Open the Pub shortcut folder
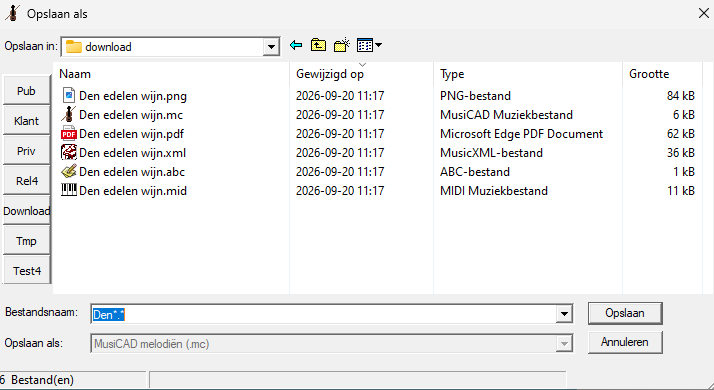The height and width of the screenshot is (390, 714). pos(26,91)
